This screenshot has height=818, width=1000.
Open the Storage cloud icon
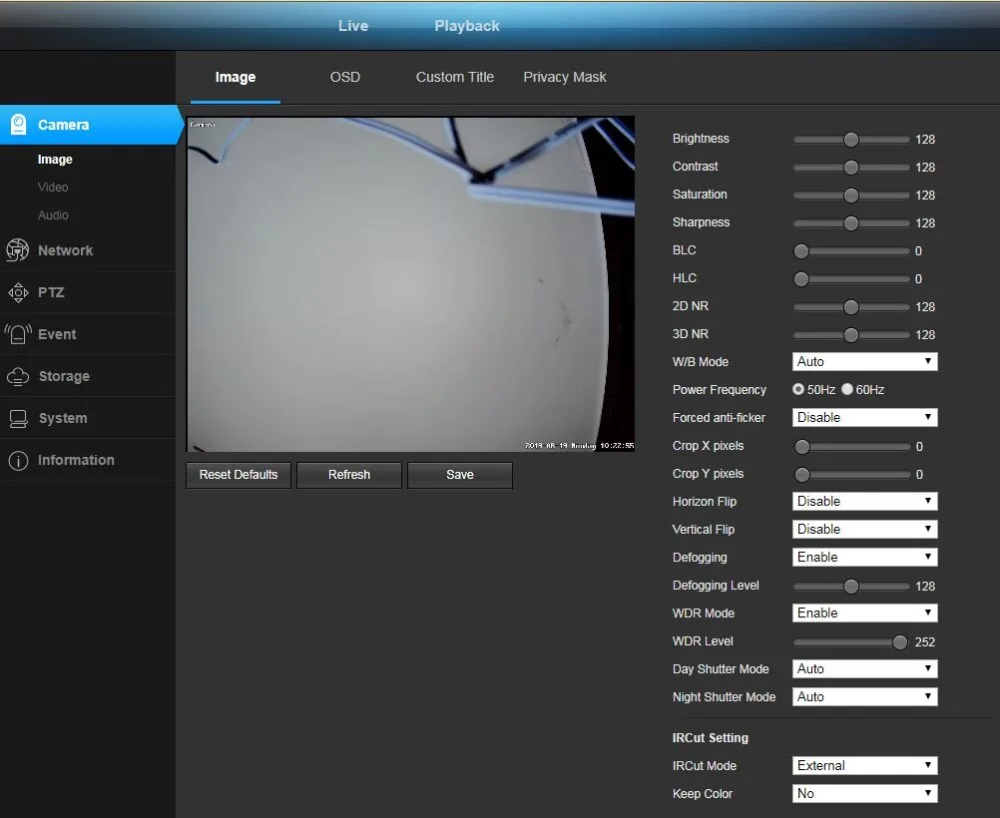click(18, 377)
